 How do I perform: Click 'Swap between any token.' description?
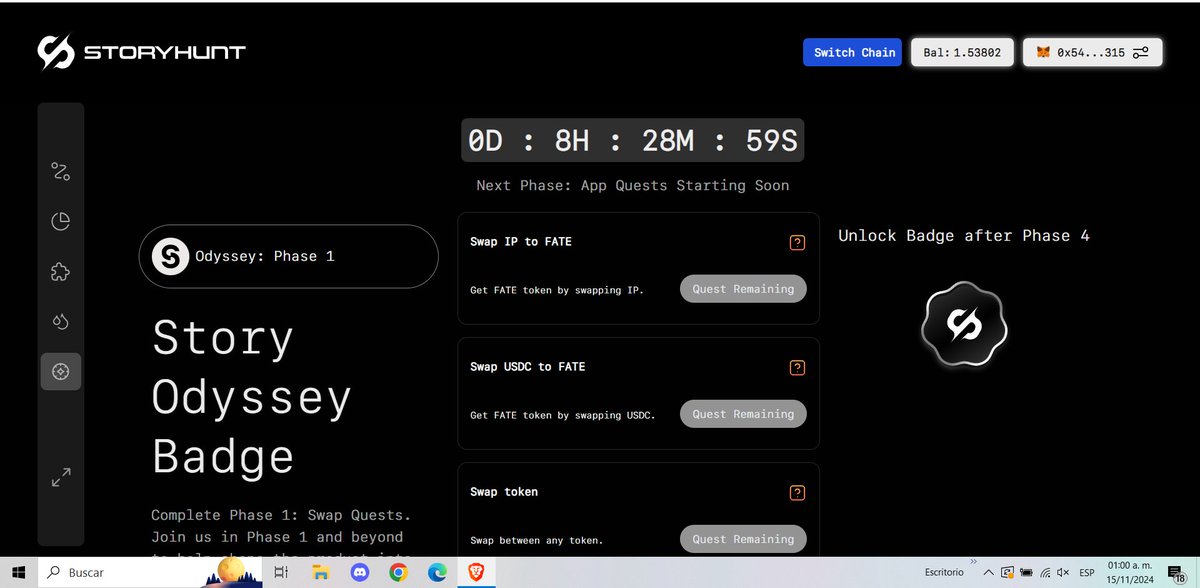click(537, 540)
